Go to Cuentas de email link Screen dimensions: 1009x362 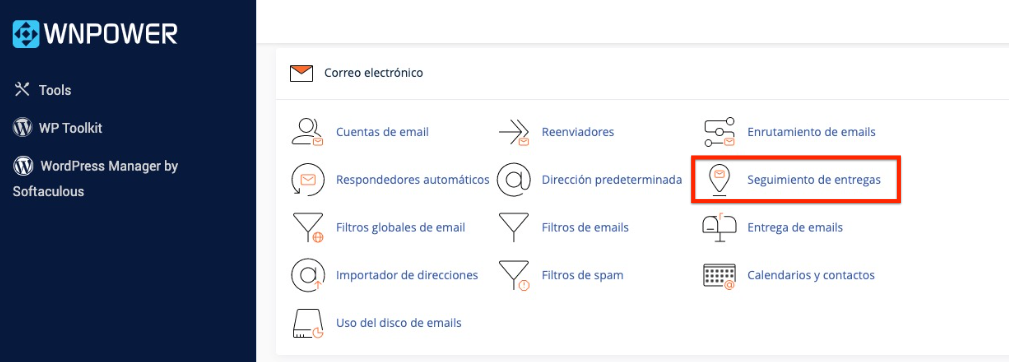[382, 132]
